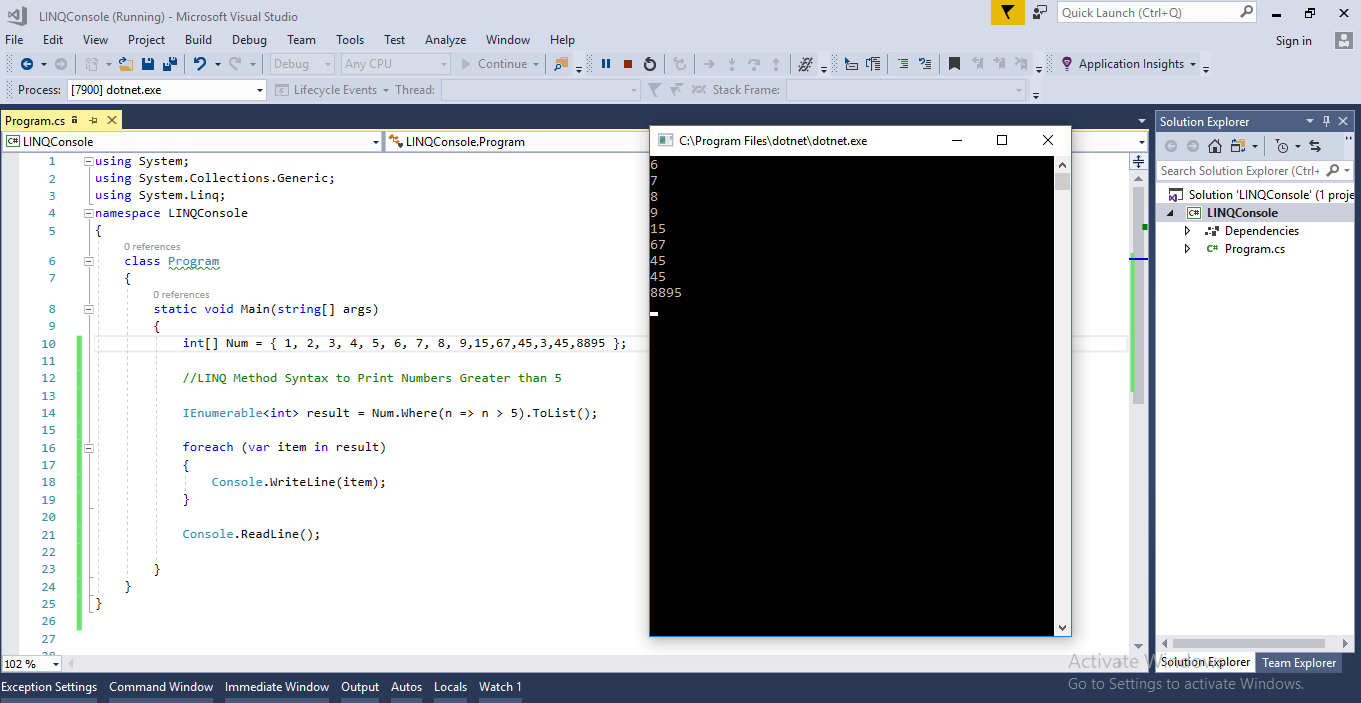
Task: Pause debugging with the Break All icon
Action: pyautogui.click(x=606, y=64)
